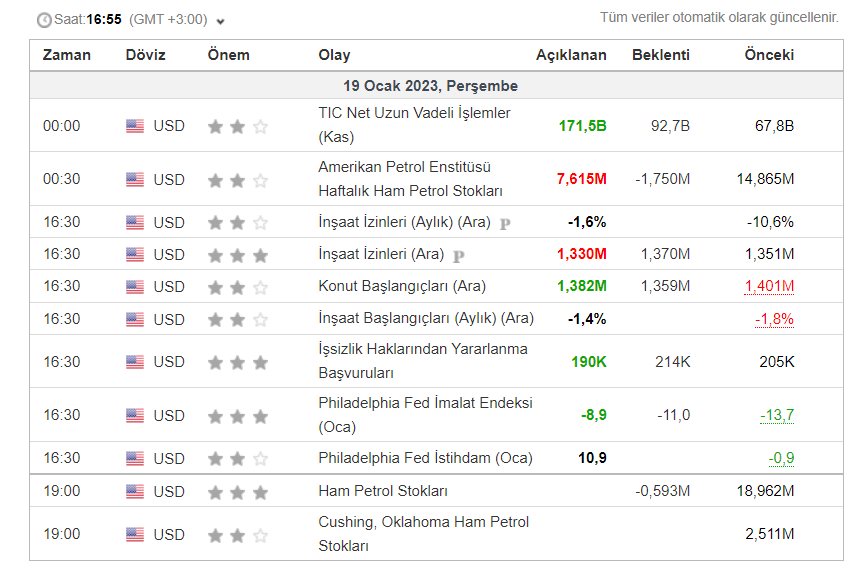Image resolution: width=855 pixels, height=573 pixels.
Task: Expand the Konut Başlangıçları (Ara) row
Action: tap(402, 286)
